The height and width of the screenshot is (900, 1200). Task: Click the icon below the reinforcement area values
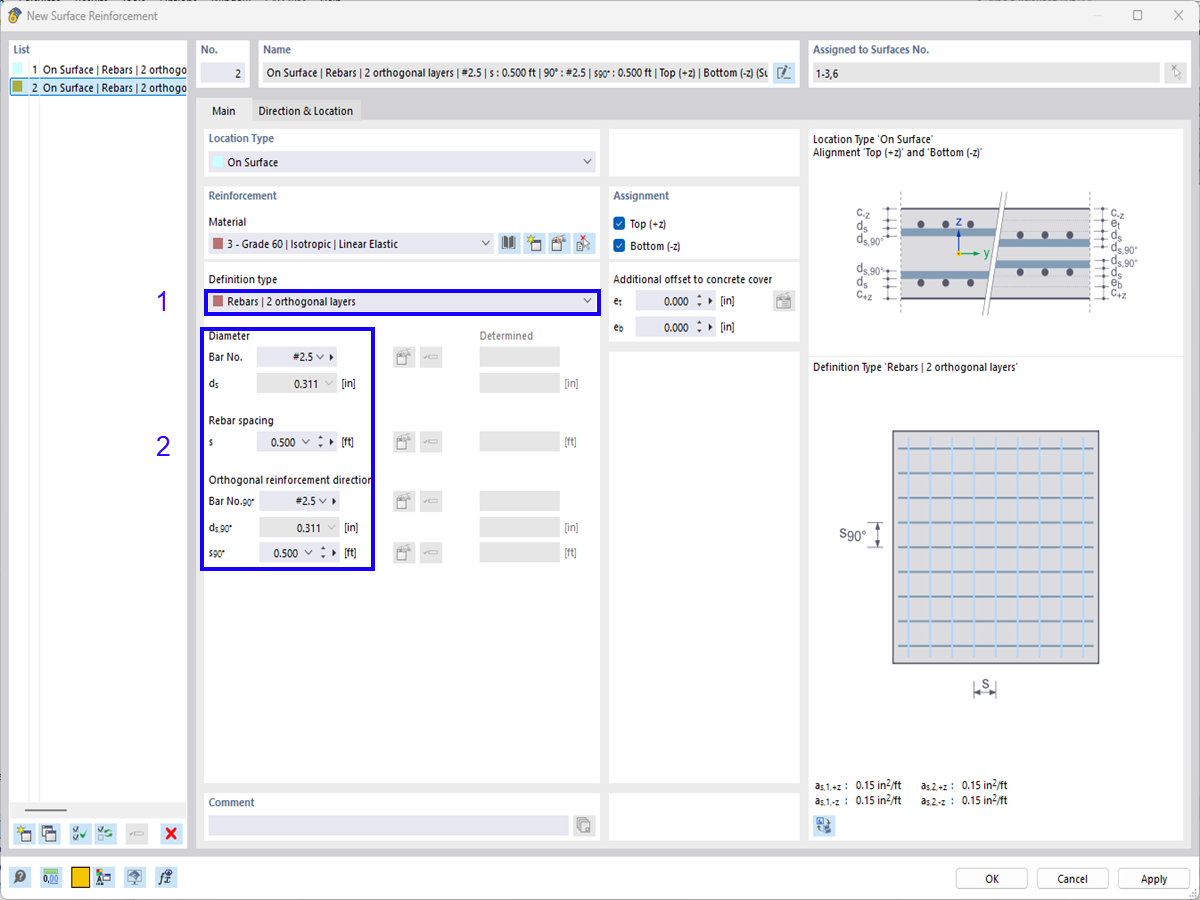click(825, 825)
